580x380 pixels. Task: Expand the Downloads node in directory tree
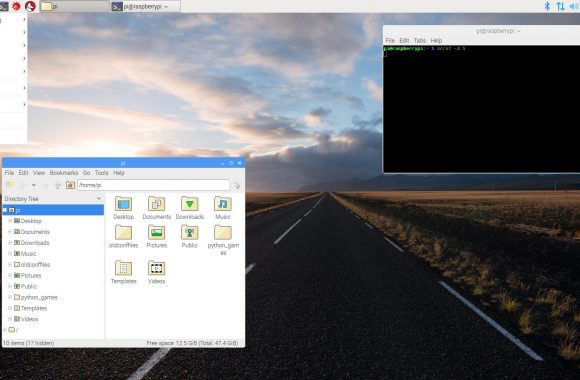(10, 243)
